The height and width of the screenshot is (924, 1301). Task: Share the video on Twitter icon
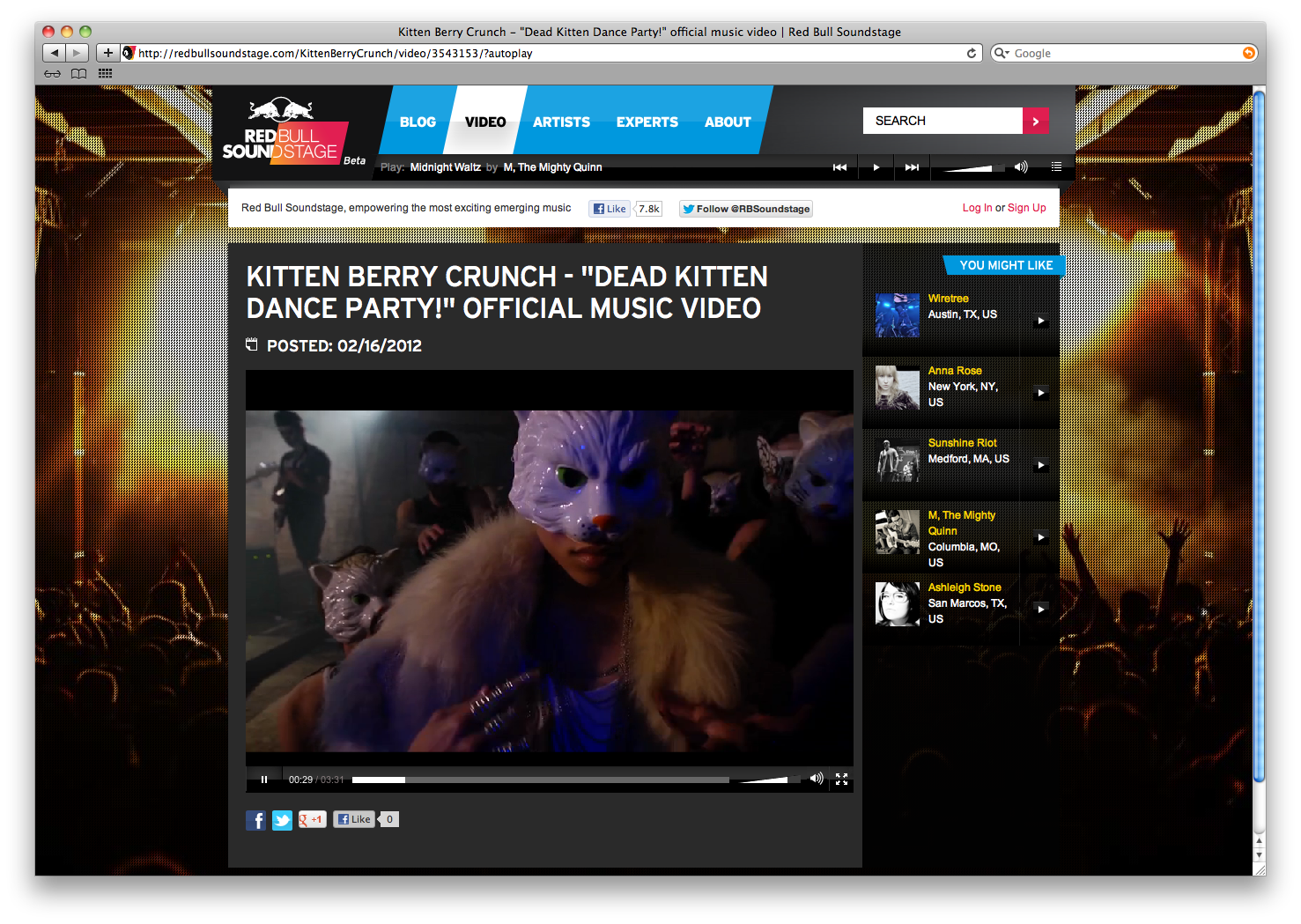[x=282, y=820]
